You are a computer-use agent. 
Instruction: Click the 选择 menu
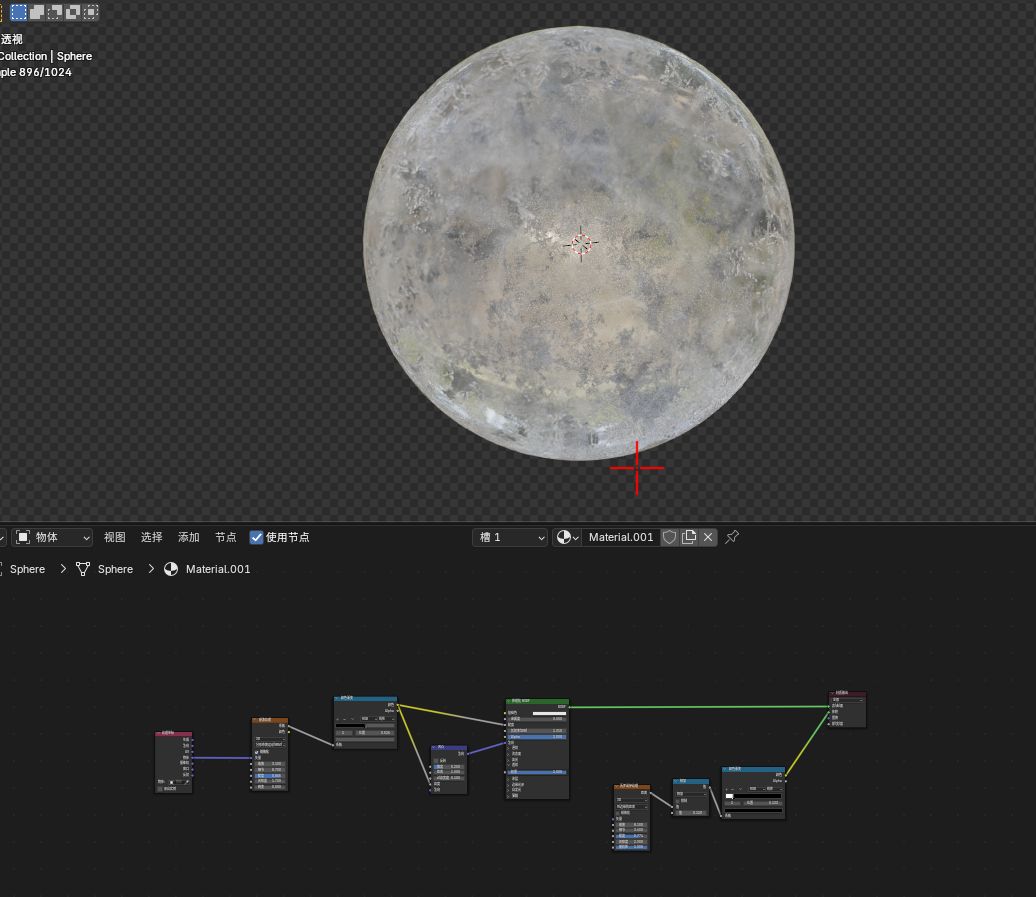pyautogui.click(x=151, y=537)
